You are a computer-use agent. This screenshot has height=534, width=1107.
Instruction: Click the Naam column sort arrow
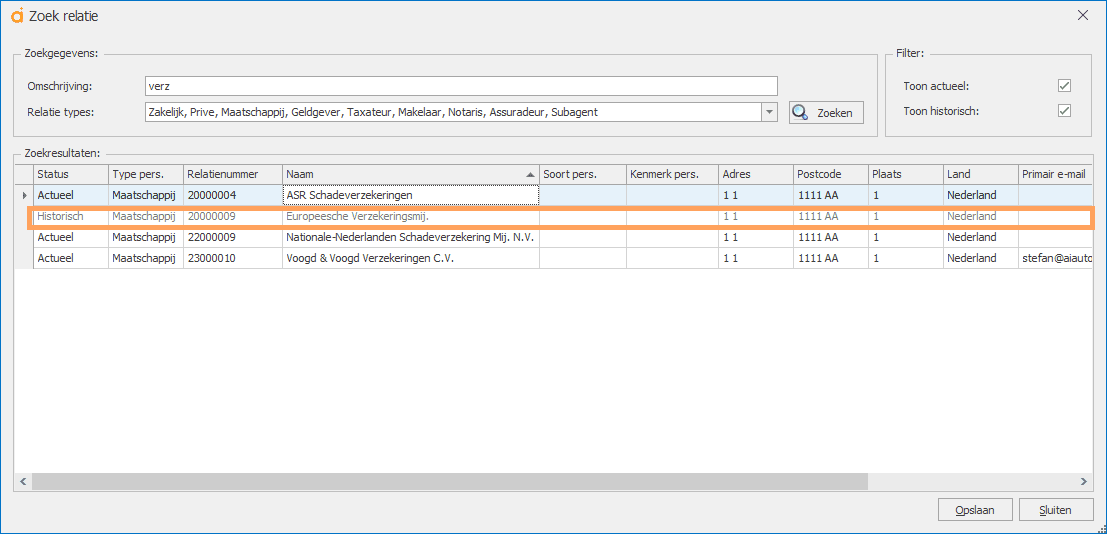(530, 174)
